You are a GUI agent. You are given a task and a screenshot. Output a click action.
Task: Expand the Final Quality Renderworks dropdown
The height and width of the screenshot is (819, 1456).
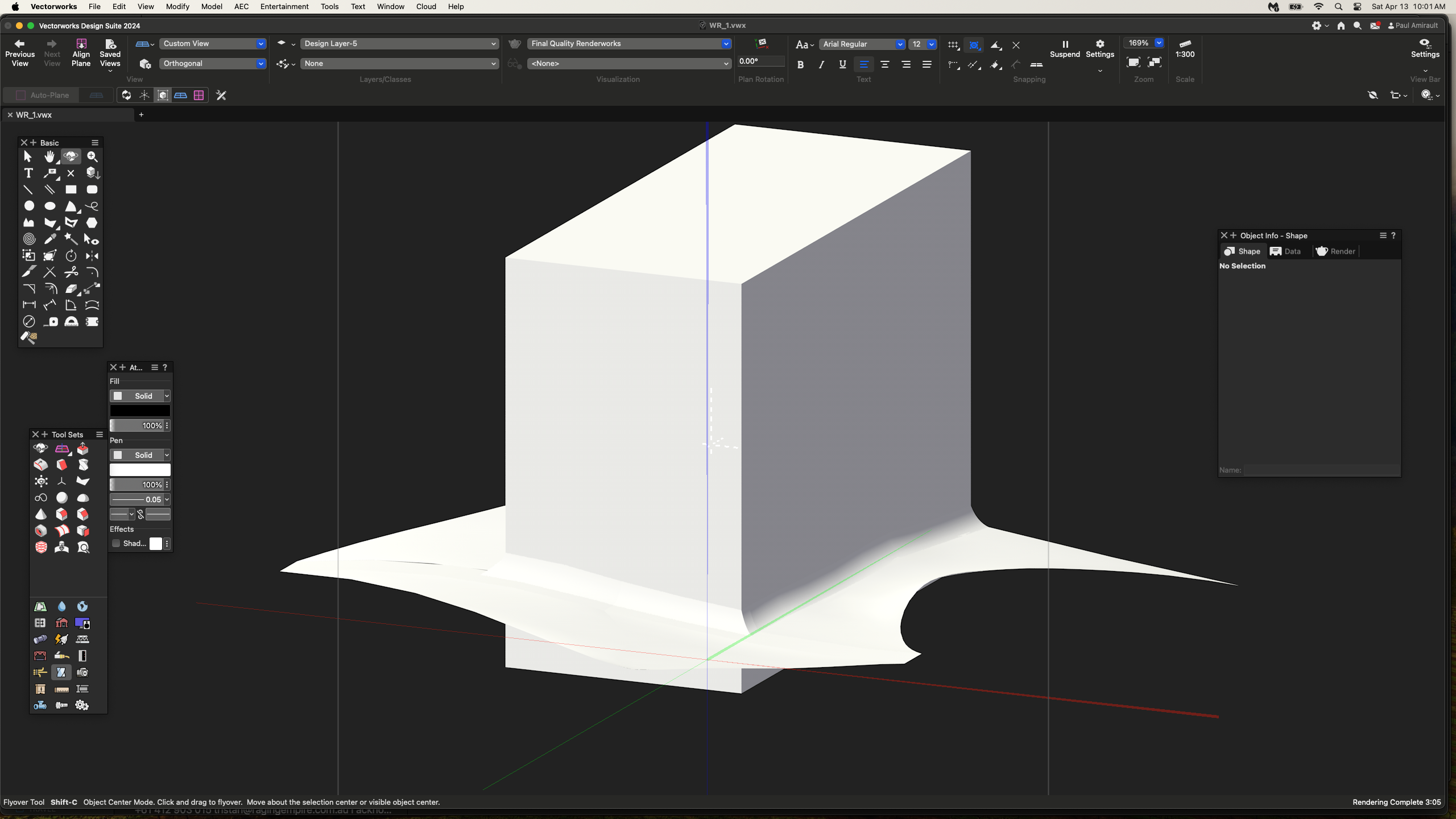[629, 44]
